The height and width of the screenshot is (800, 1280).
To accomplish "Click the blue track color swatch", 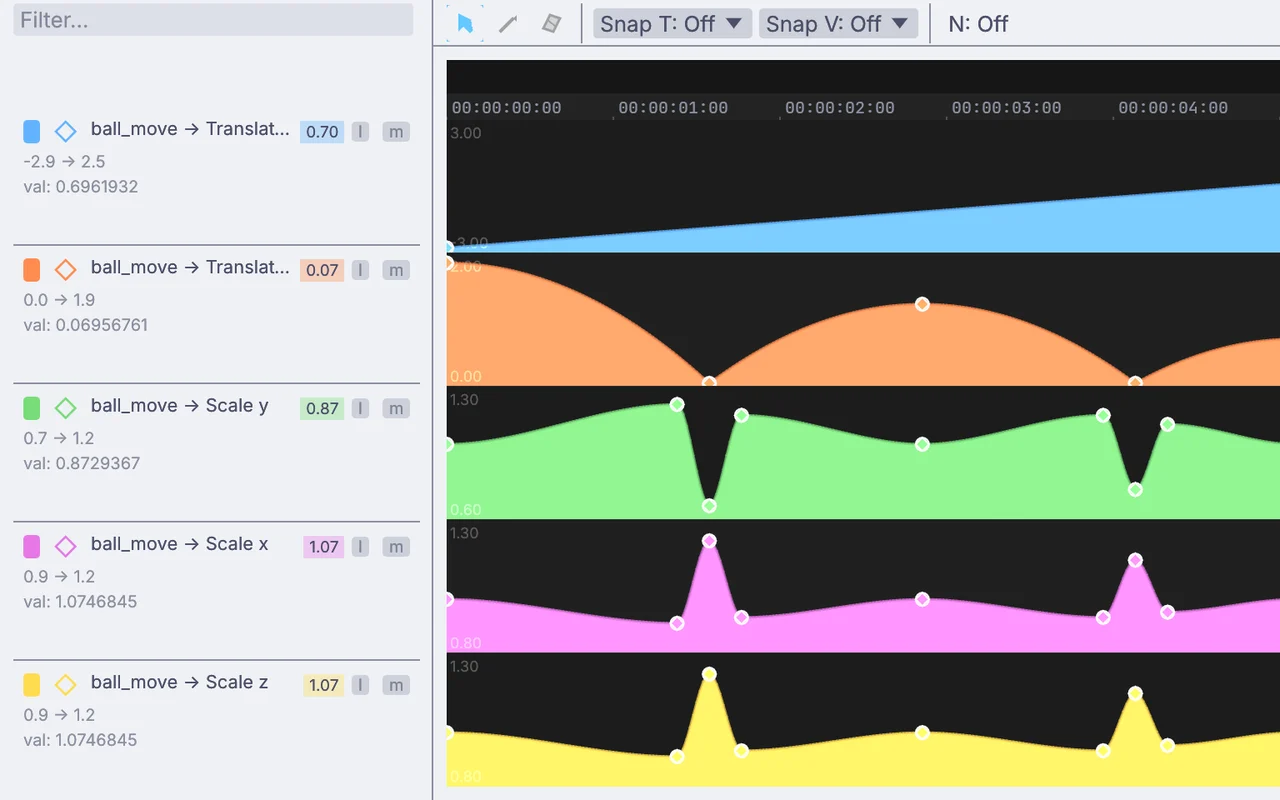I will click(x=31, y=131).
